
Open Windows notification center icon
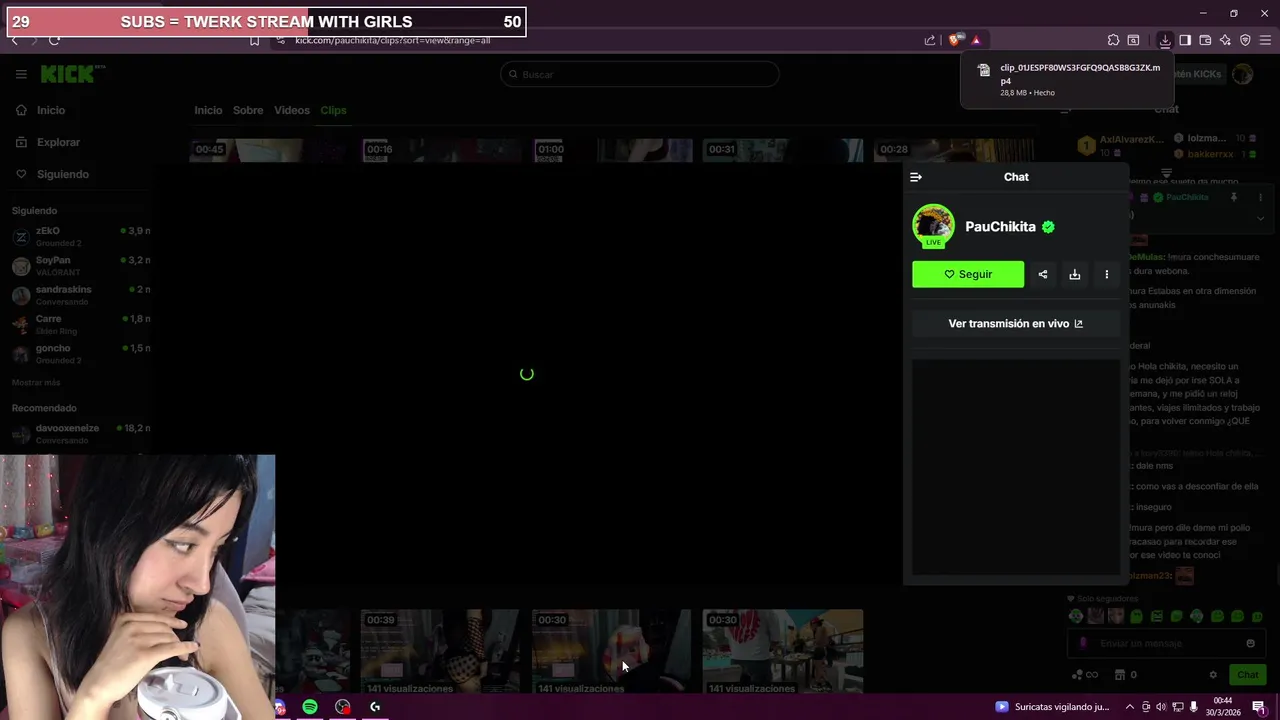(1258, 707)
